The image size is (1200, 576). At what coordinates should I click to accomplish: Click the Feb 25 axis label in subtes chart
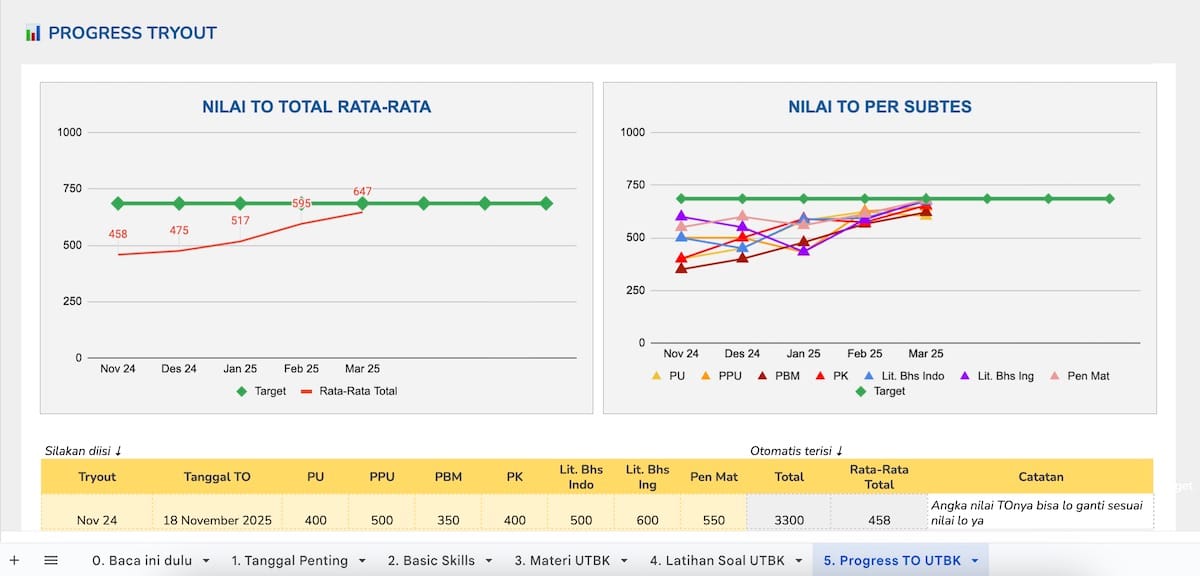pyautogui.click(x=865, y=353)
